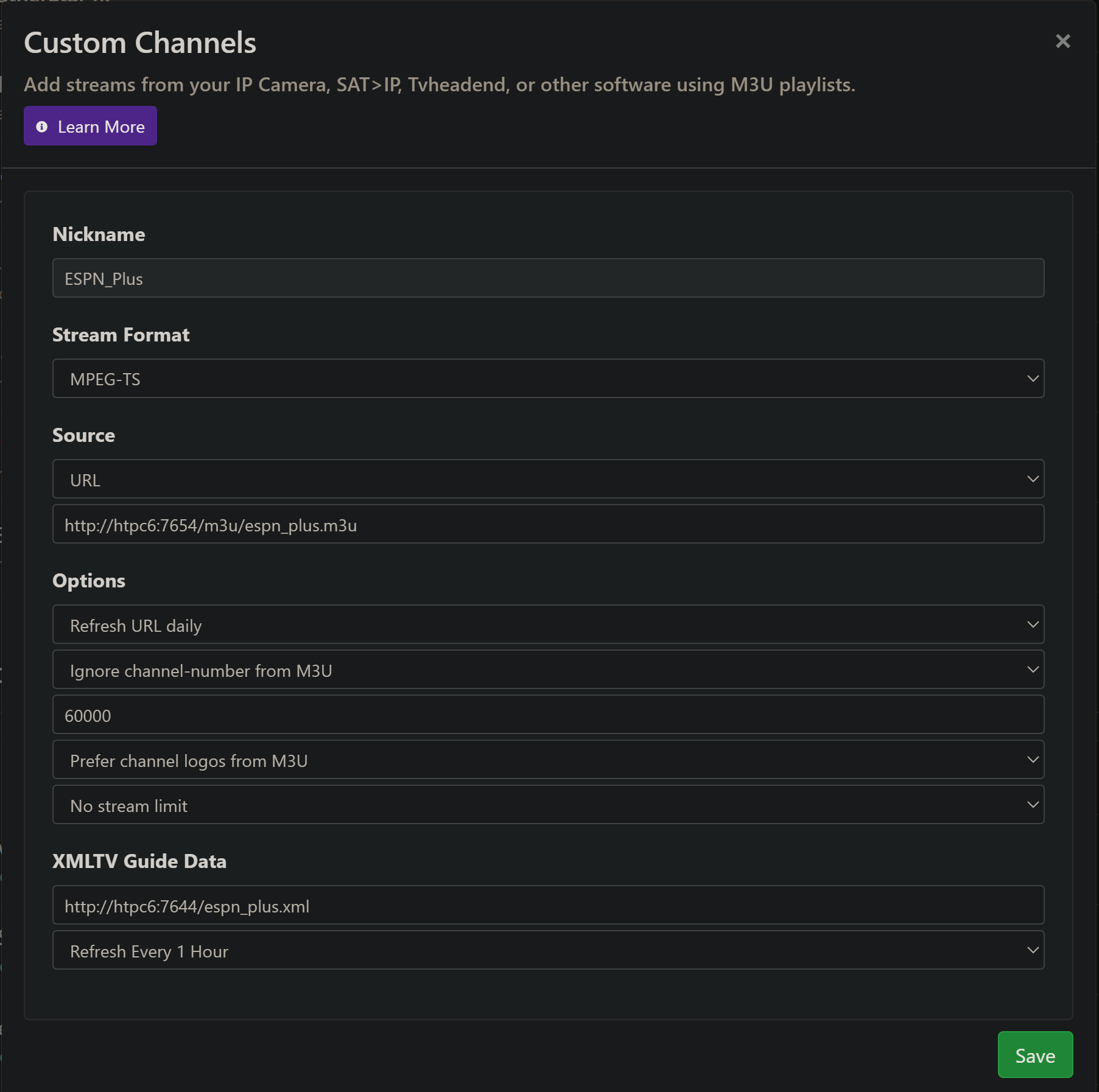This screenshot has height=1092, width=1099.
Task: Click the starting channel number 60000 field
Action: click(x=548, y=715)
